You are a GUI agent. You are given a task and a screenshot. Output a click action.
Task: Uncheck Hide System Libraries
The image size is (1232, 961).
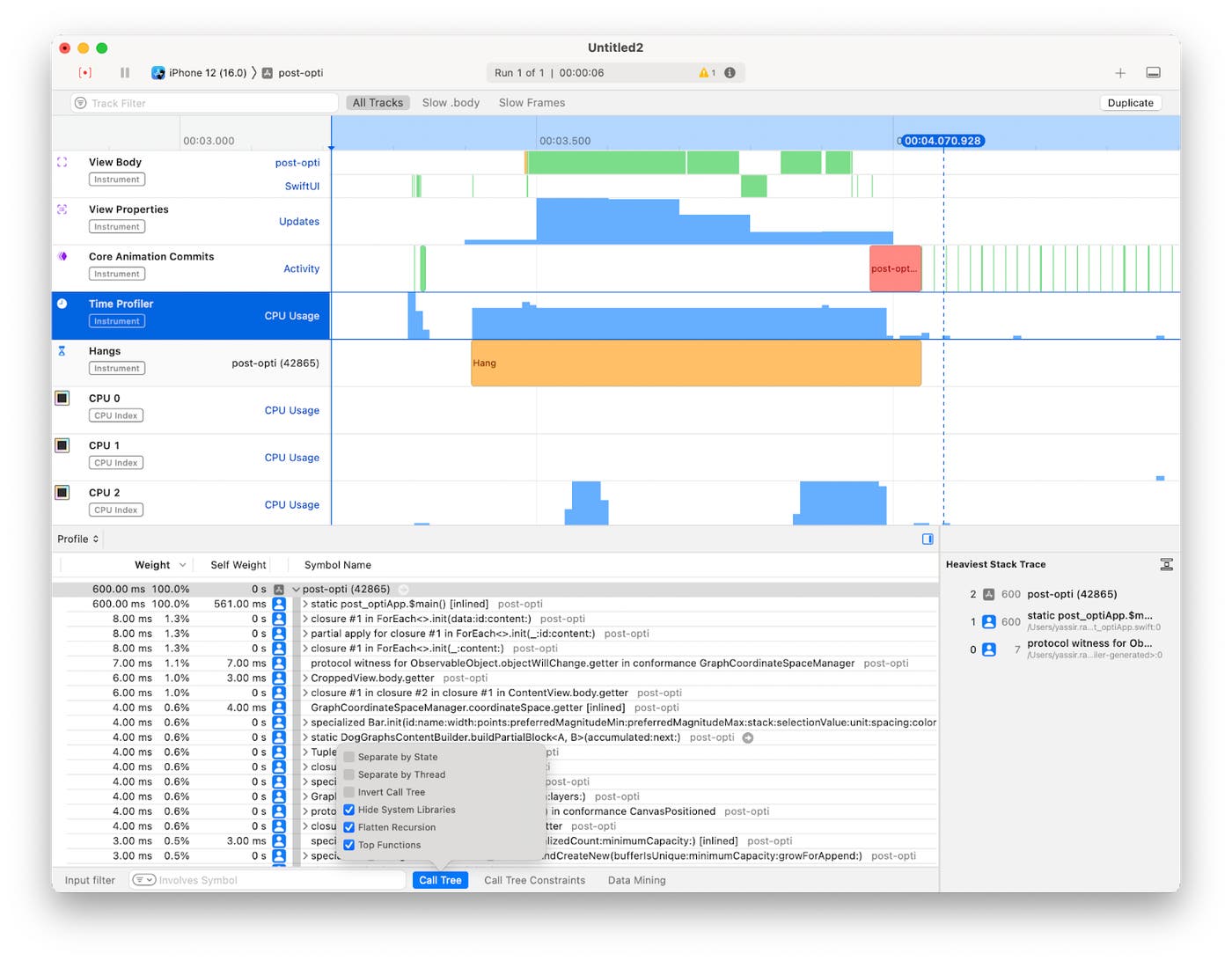[x=349, y=810]
